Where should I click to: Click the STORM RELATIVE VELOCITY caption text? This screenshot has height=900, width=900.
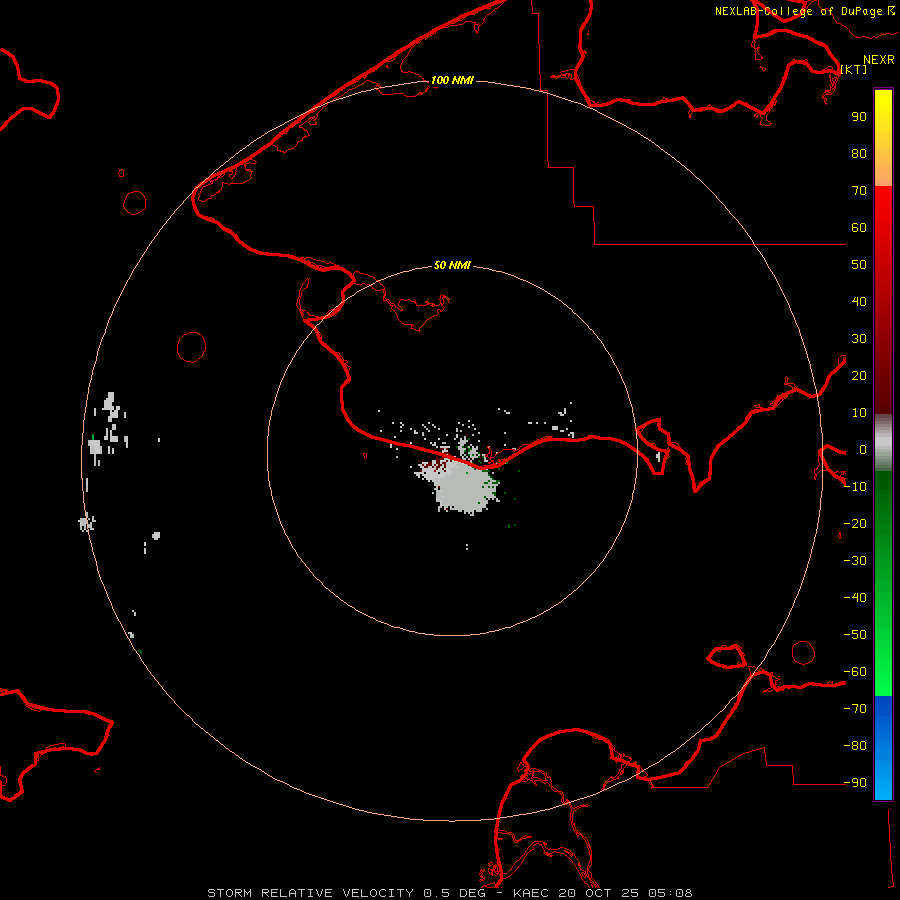310,893
